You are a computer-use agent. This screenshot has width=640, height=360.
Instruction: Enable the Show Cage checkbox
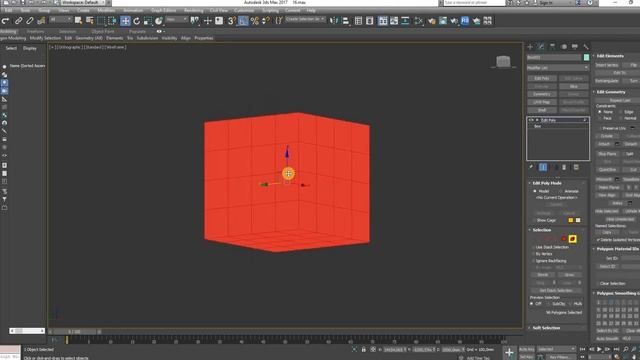(x=534, y=220)
